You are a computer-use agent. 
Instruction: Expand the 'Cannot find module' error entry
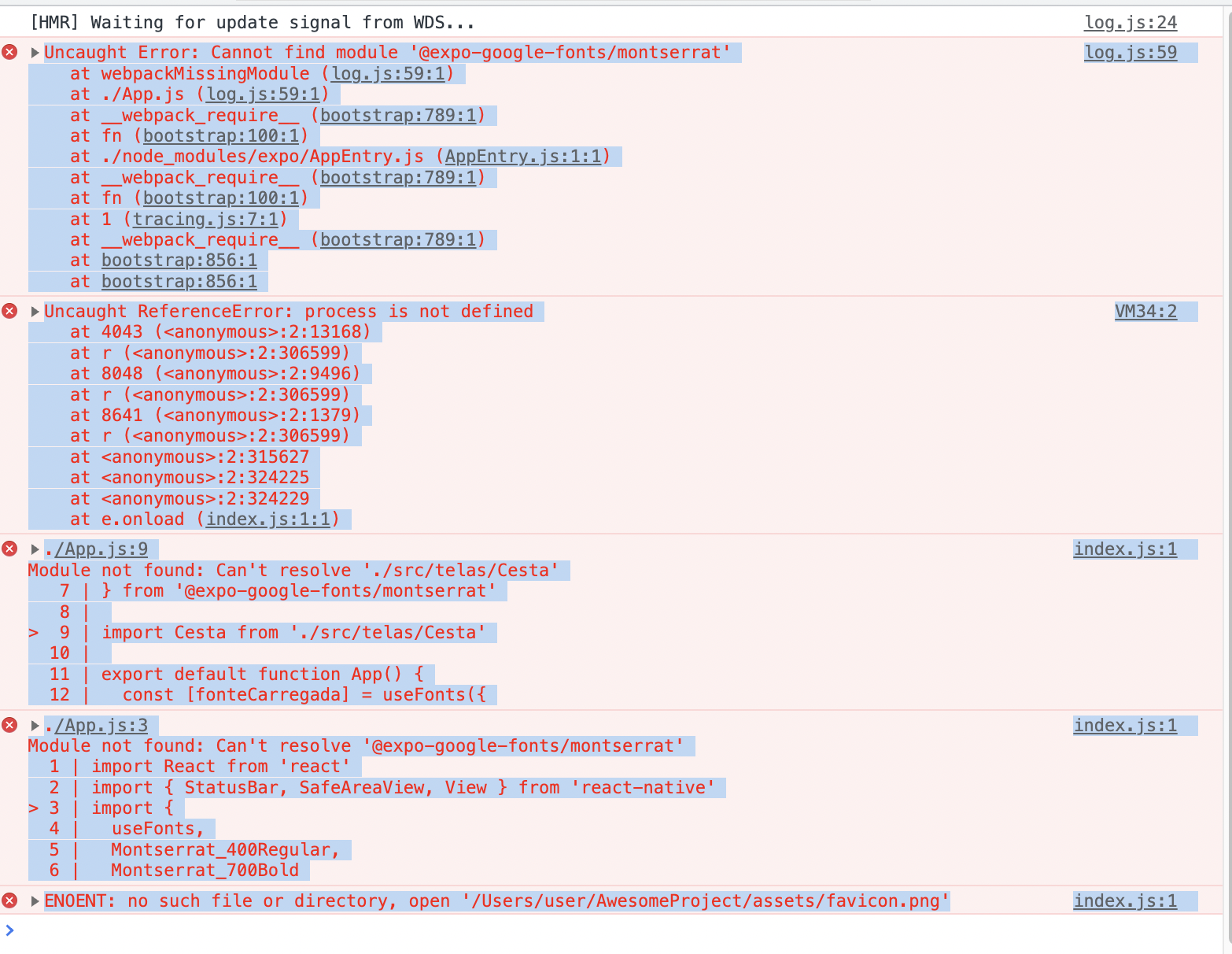point(35,53)
